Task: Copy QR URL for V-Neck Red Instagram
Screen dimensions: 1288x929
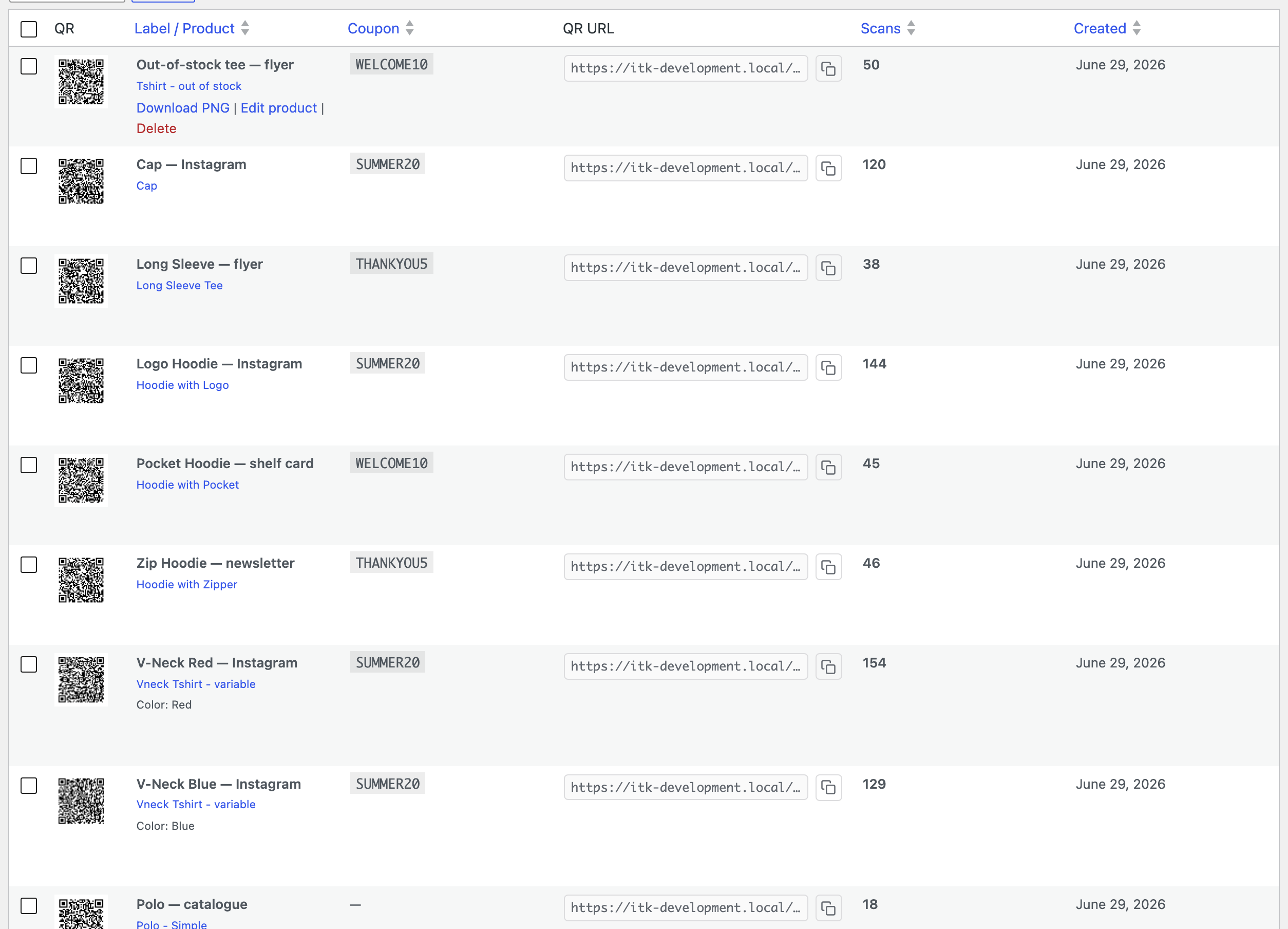Action: click(x=828, y=666)
